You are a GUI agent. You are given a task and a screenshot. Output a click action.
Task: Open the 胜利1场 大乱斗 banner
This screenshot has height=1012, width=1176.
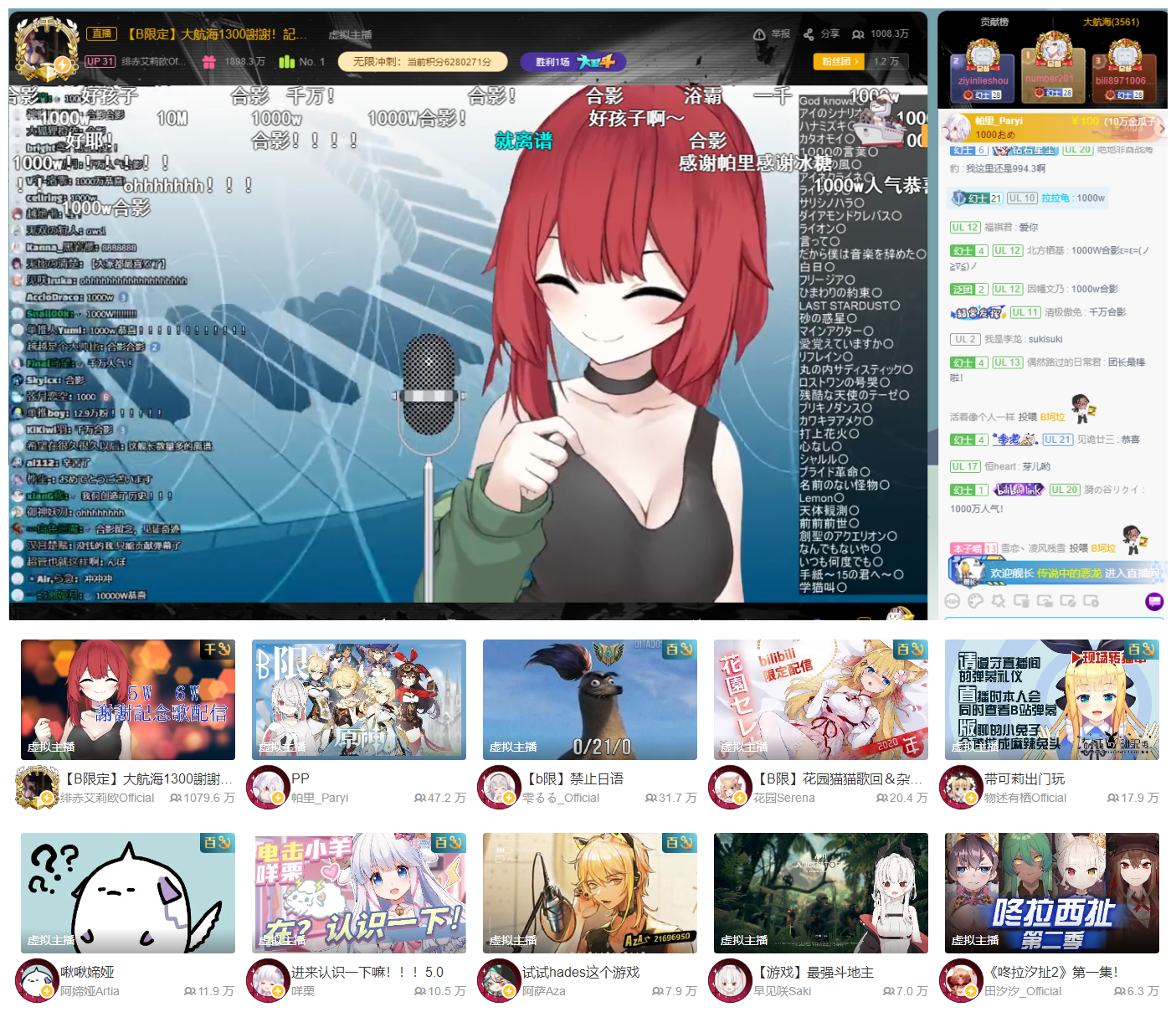(573, 61)
